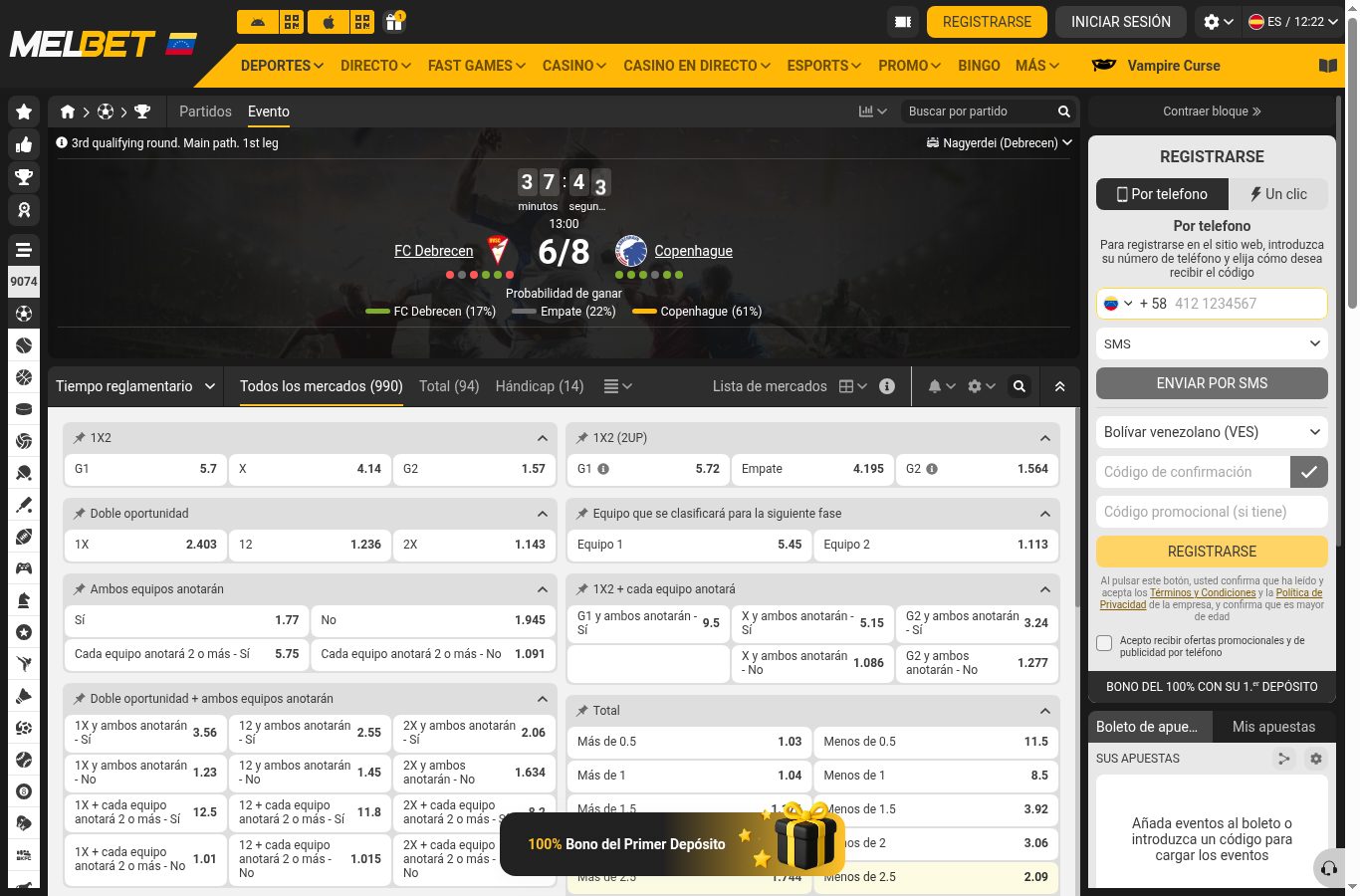Image resolution: width=1360 pixels, height=896 pixels.
Task: Tick the promotional offers by phone checkbox
Action: coord(1104,643)
